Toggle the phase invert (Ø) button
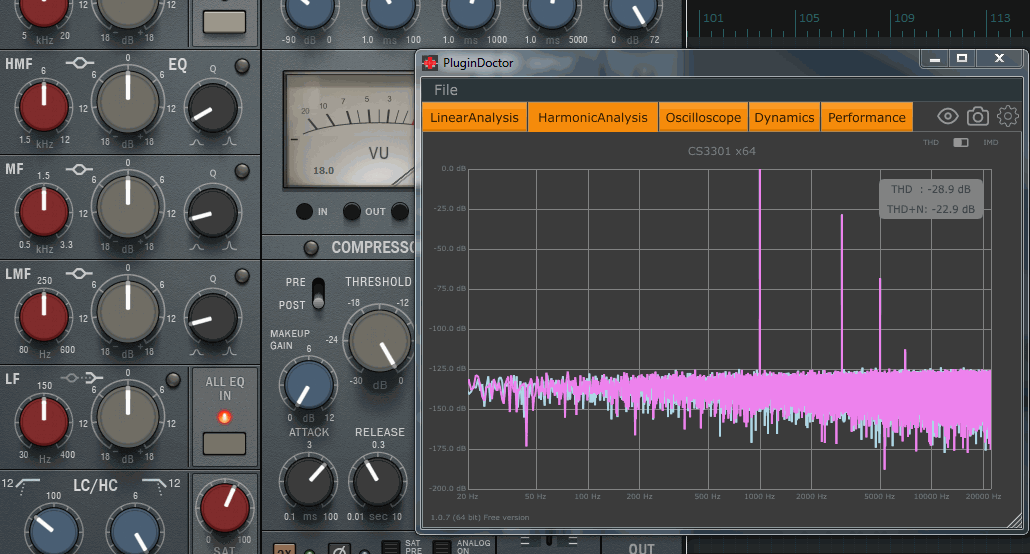 [339, 550]
